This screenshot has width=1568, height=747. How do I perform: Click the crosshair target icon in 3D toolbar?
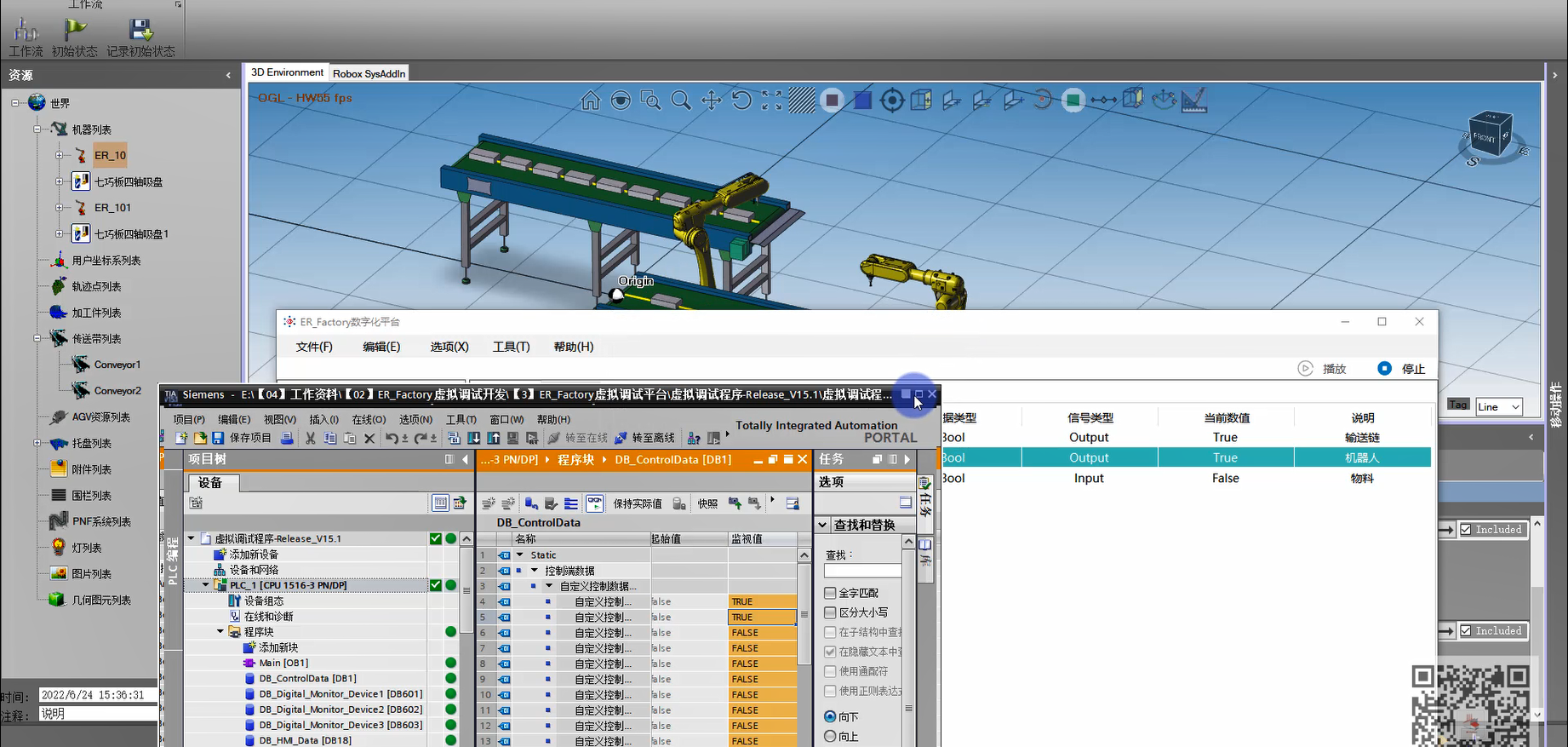pyautogui.click(x=891, y=101)
